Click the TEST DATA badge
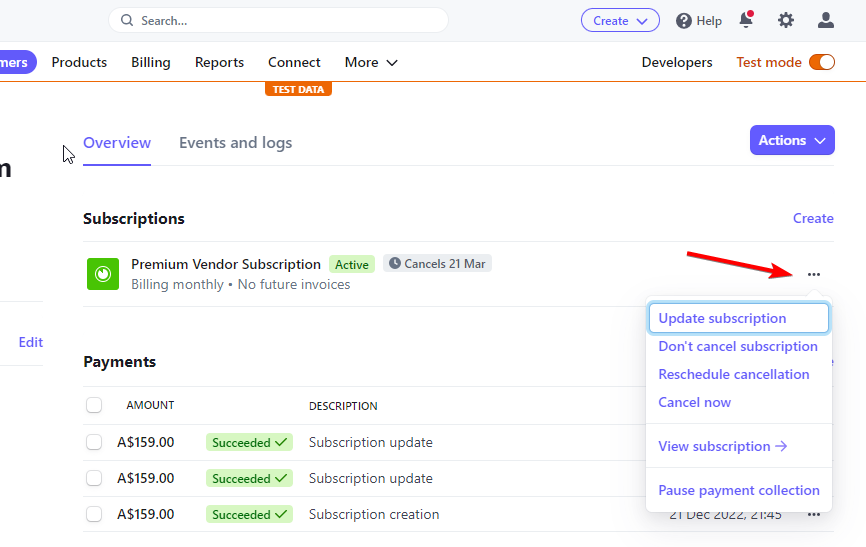The height and width of the screenshot is (547, 866). [x=298, y=89]
